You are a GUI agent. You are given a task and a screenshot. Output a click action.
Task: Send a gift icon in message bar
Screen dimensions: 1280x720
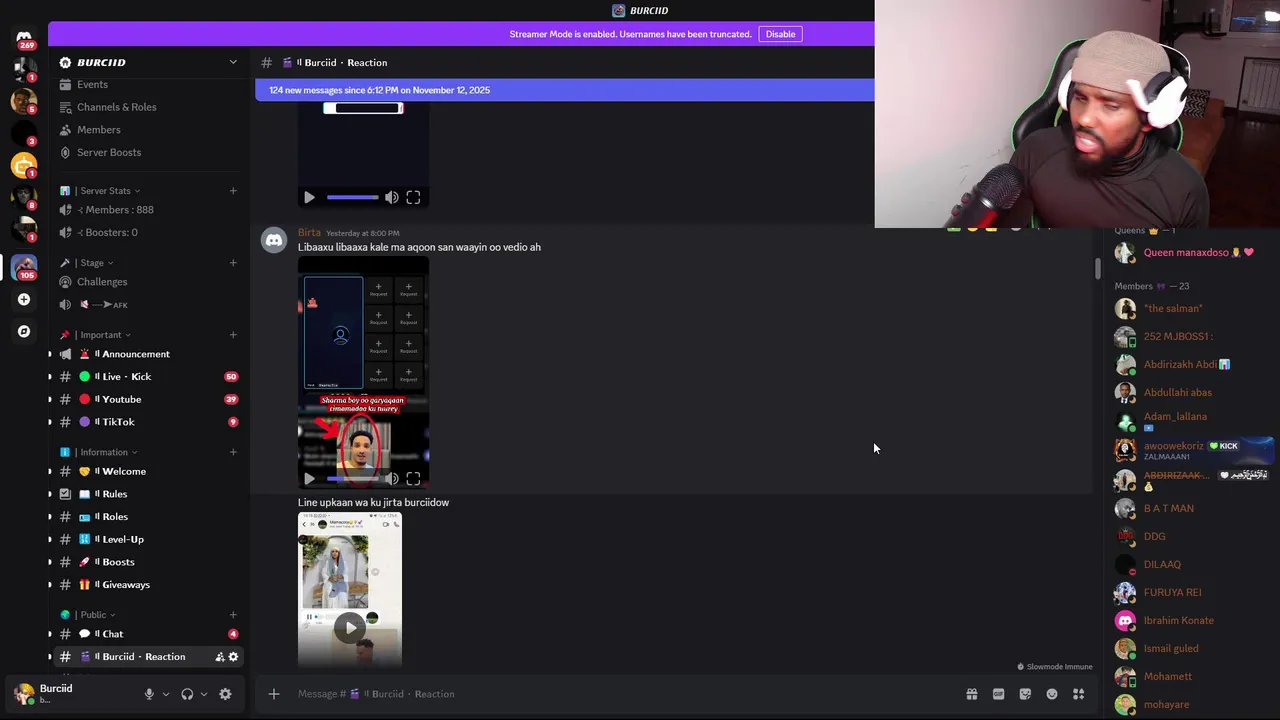click(971, 694)
